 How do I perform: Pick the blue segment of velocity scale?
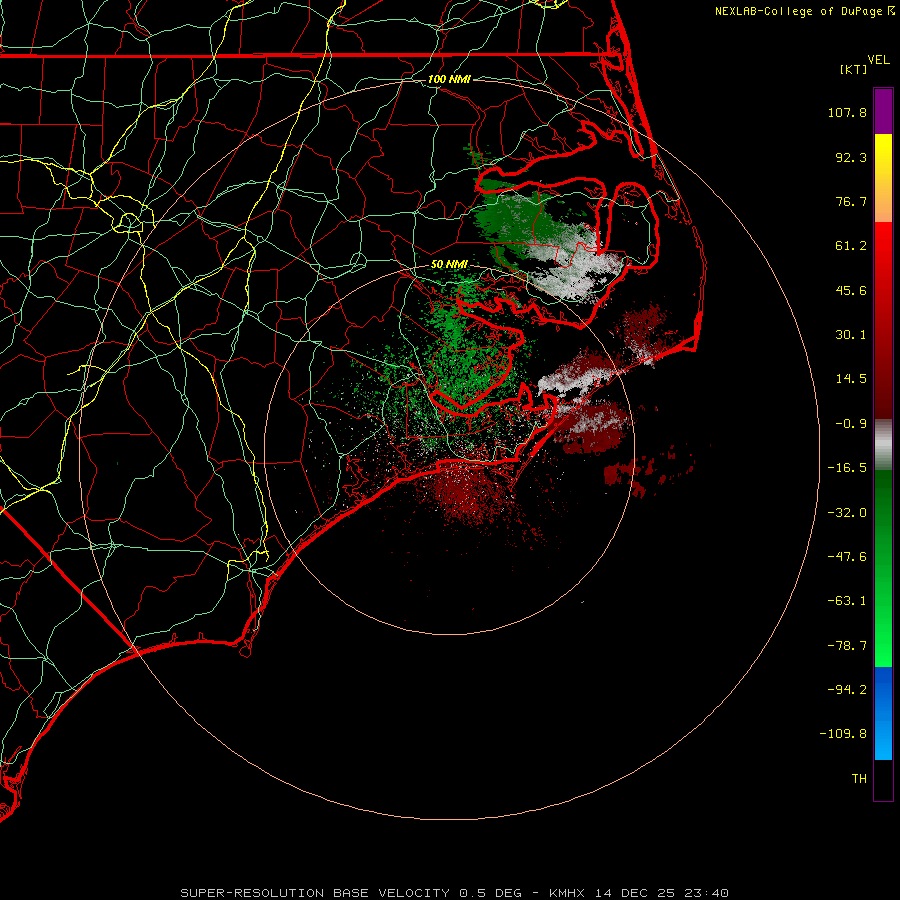point(883,713)
